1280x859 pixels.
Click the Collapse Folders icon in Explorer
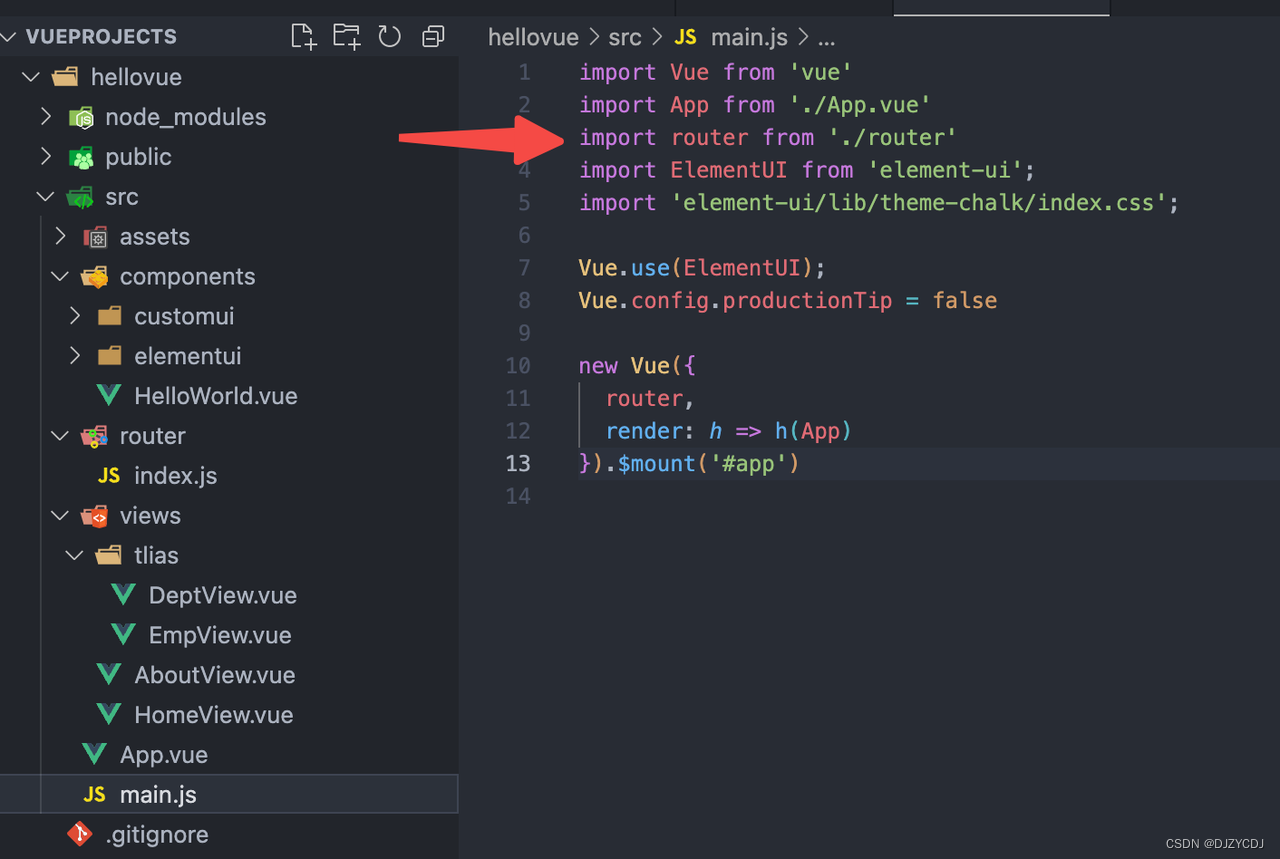pyautogui.click(x=432, y=35)
